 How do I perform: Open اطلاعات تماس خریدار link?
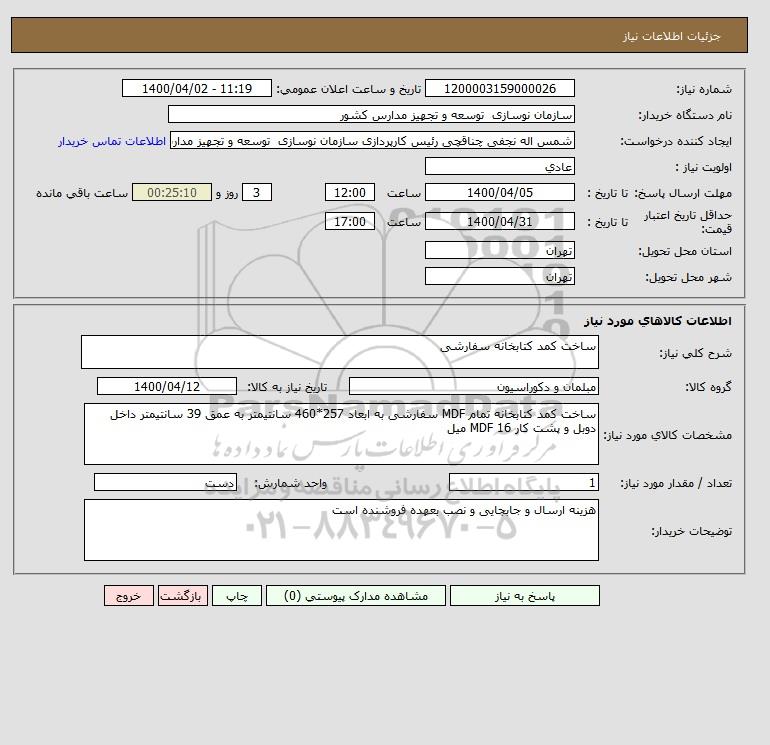pyautogui.click(x=112, y=141)
